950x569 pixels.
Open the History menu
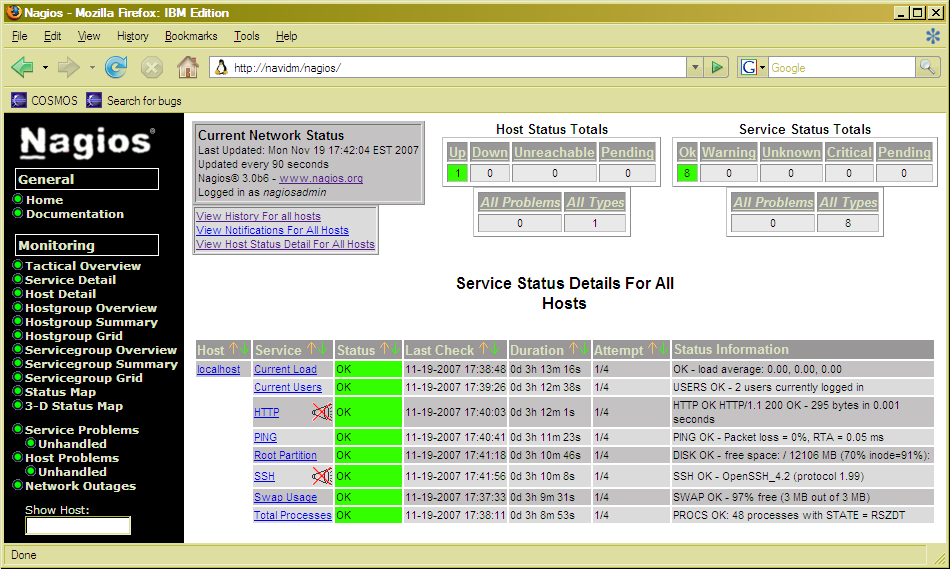point(132,36)
